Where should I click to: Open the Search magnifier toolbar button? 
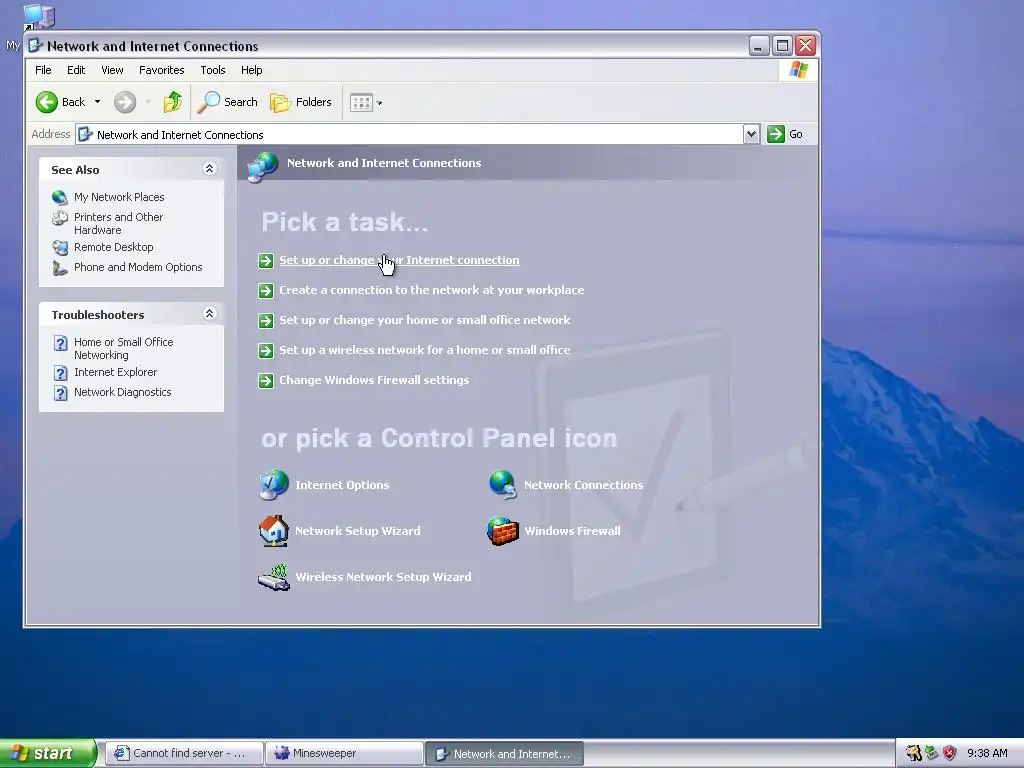click(x=228, y=102)
